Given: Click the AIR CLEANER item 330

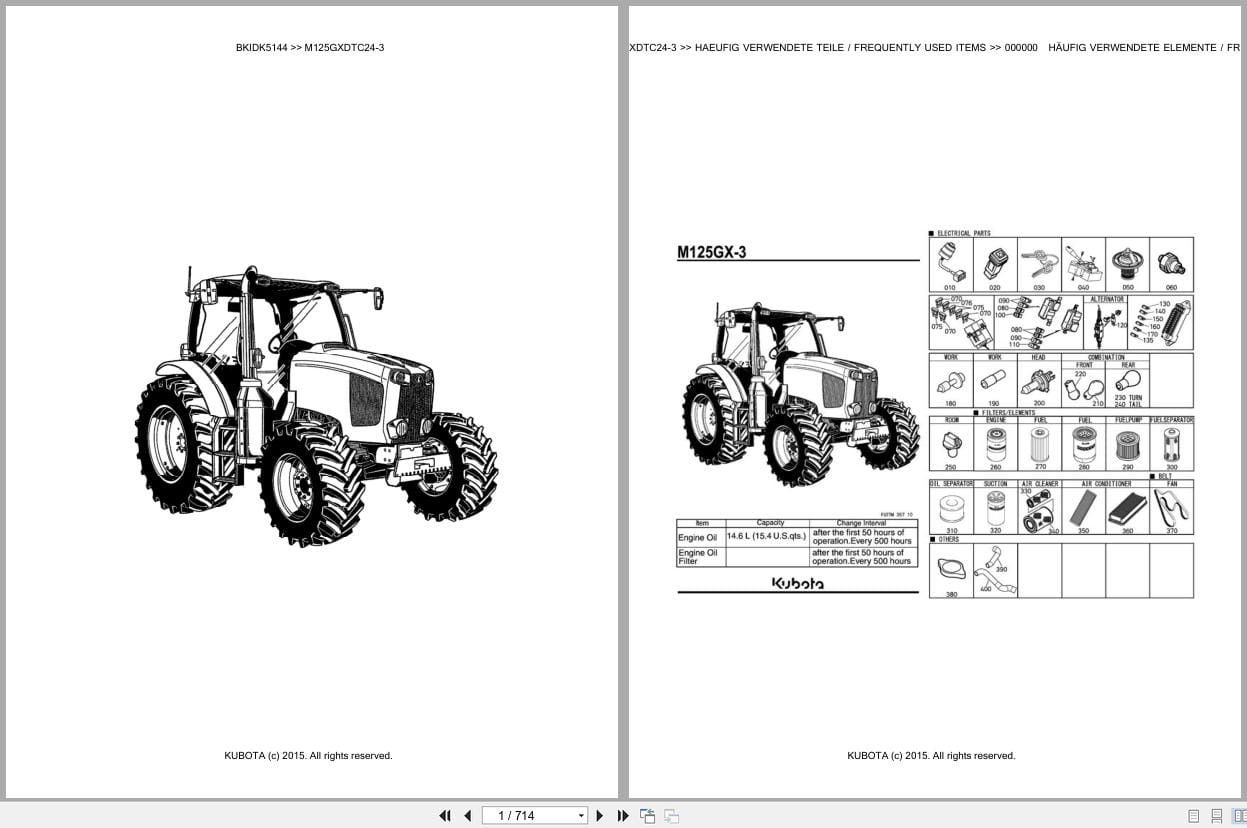Looking at the screenshot, I should [1039, 507].
